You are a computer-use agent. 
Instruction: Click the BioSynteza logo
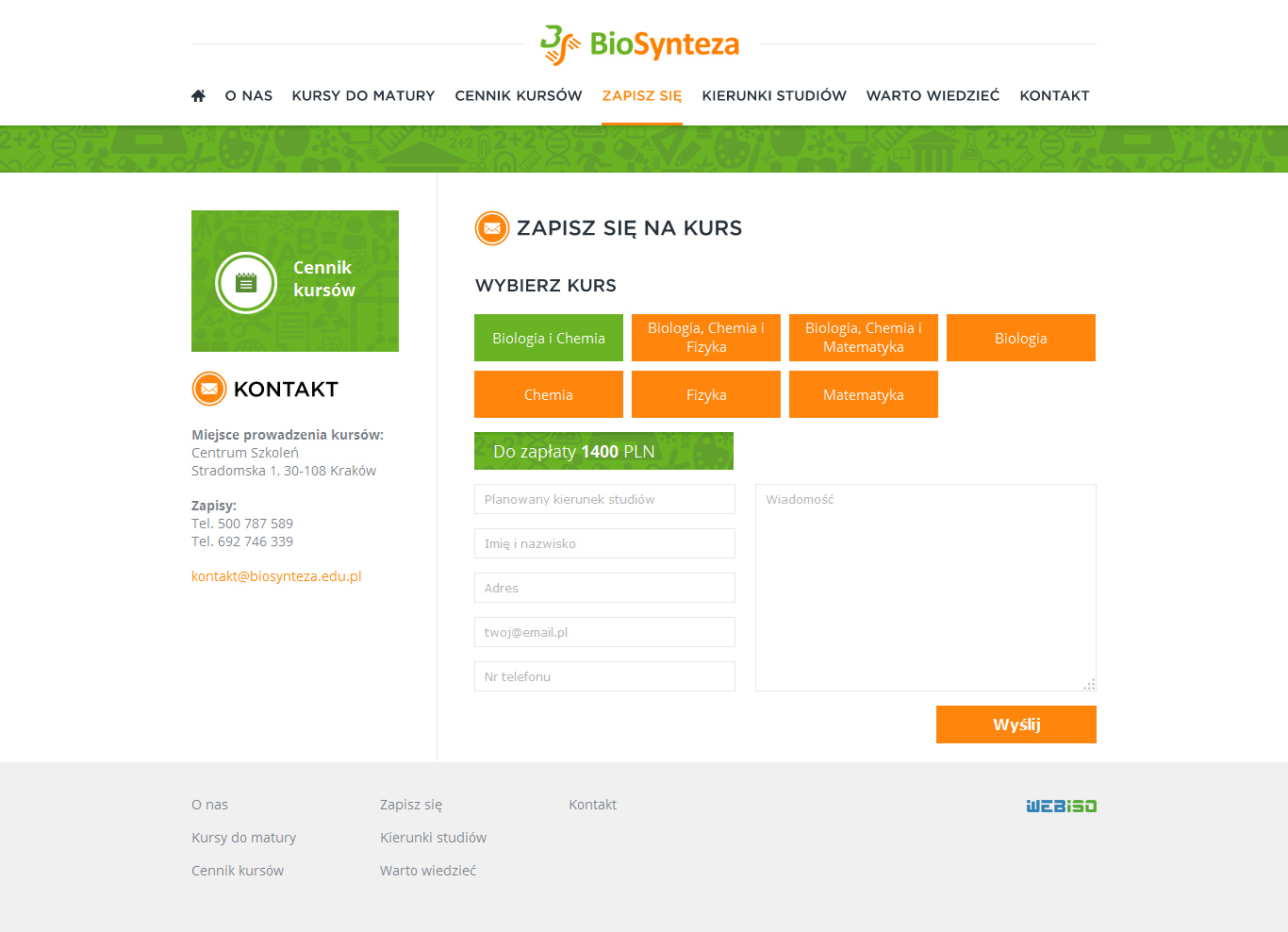point(639,44)
